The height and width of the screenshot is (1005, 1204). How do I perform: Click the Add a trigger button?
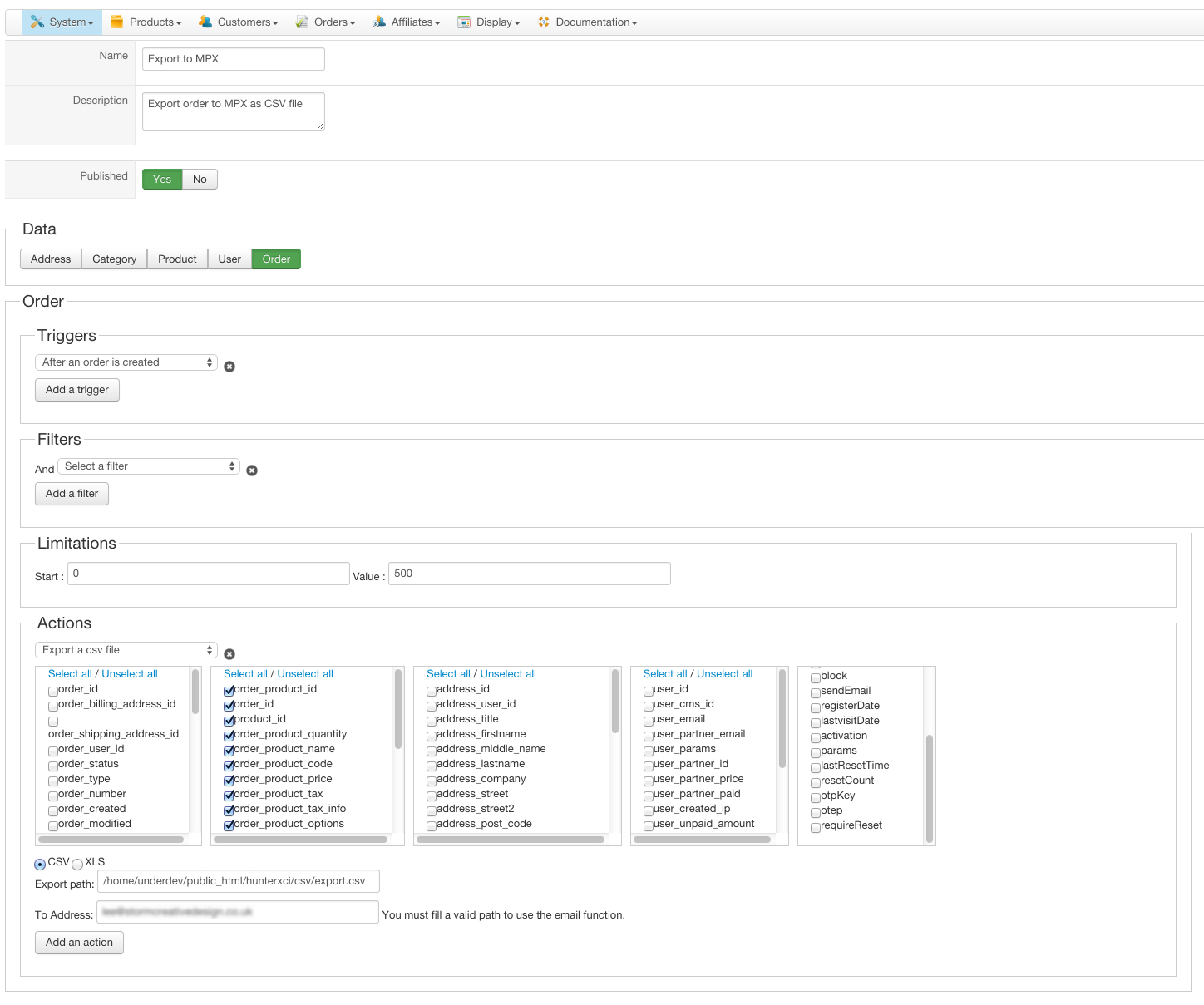pyautogui.click(x=77, y=390)
